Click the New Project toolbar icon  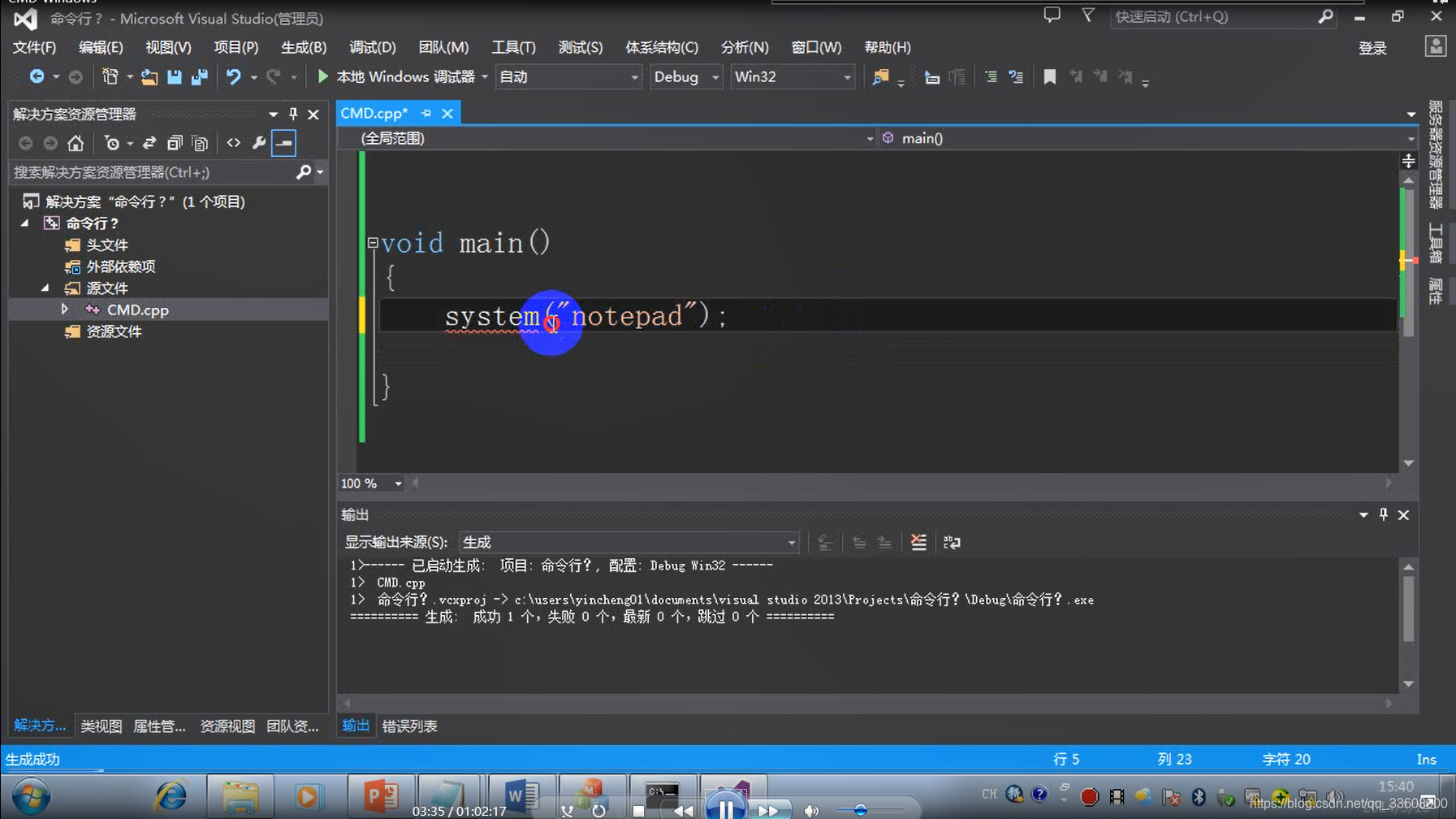click(x=110, y=76)
